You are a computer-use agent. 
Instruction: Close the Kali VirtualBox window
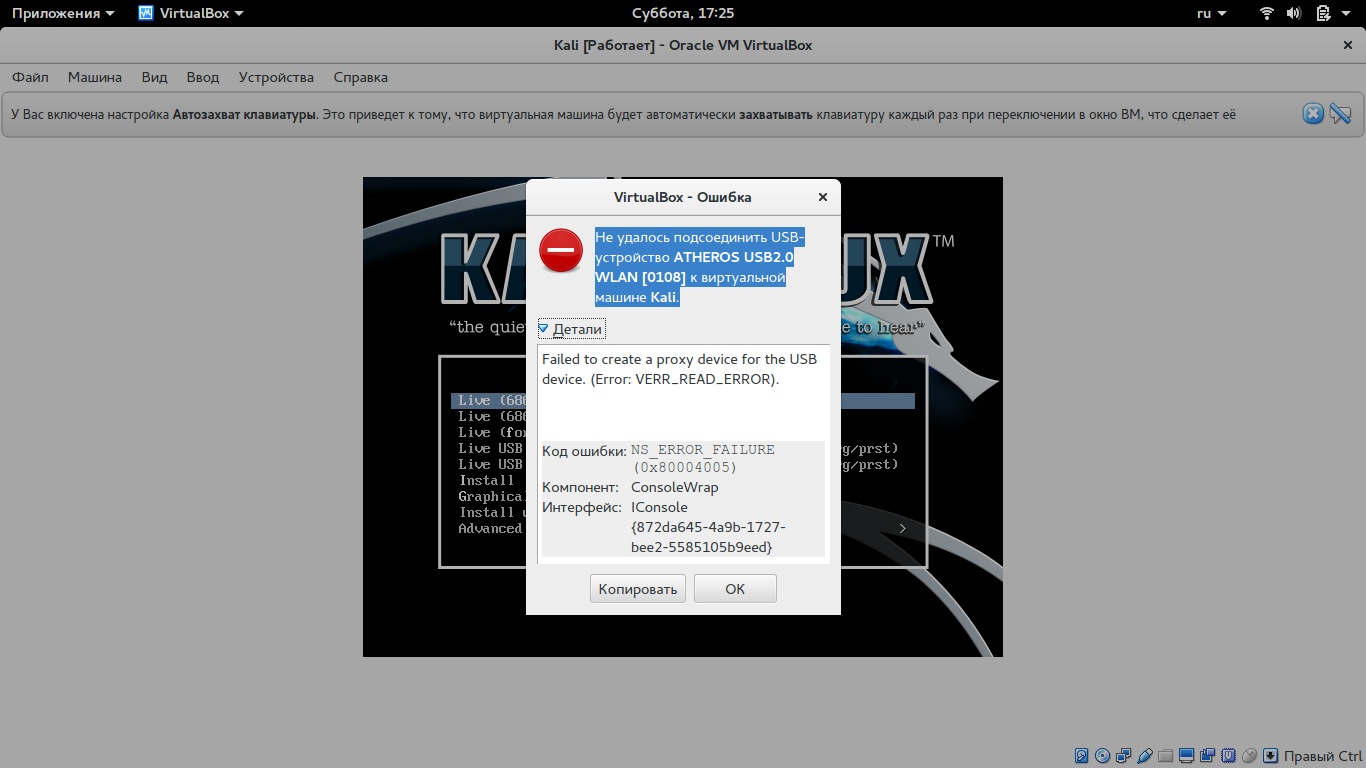point(1347,45)
